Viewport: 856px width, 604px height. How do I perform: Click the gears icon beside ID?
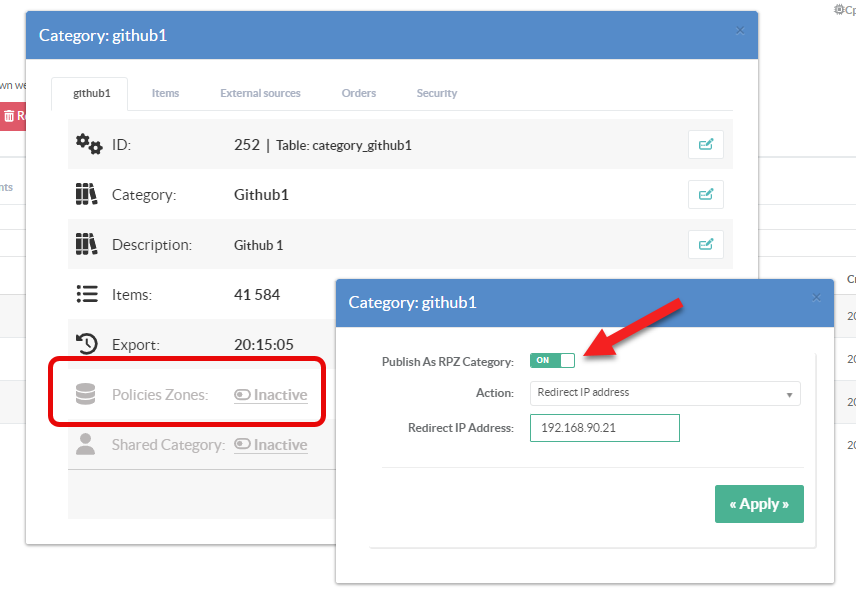click(89, 144)
